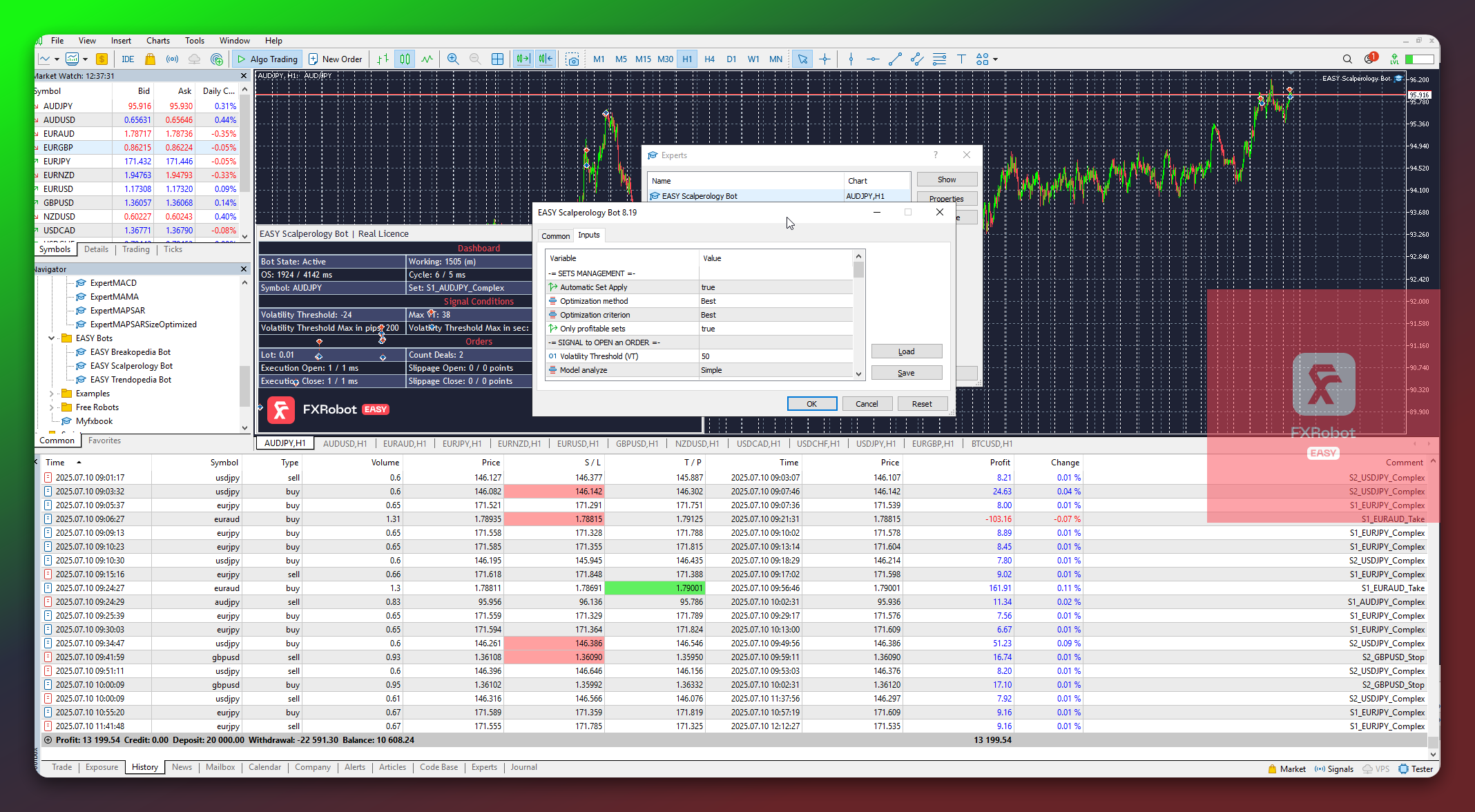Click the search magnifier in toolbar
This screenshot has width=1475, height=812.
[1347, 59]
